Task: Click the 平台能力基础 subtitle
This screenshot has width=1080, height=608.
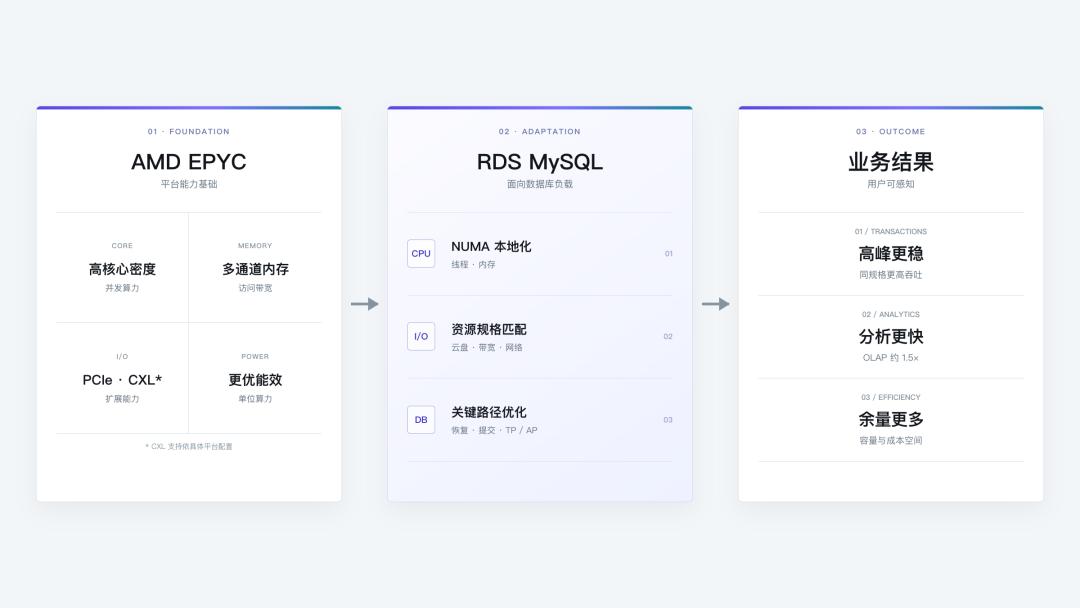Action: click(x=189, y=184)
